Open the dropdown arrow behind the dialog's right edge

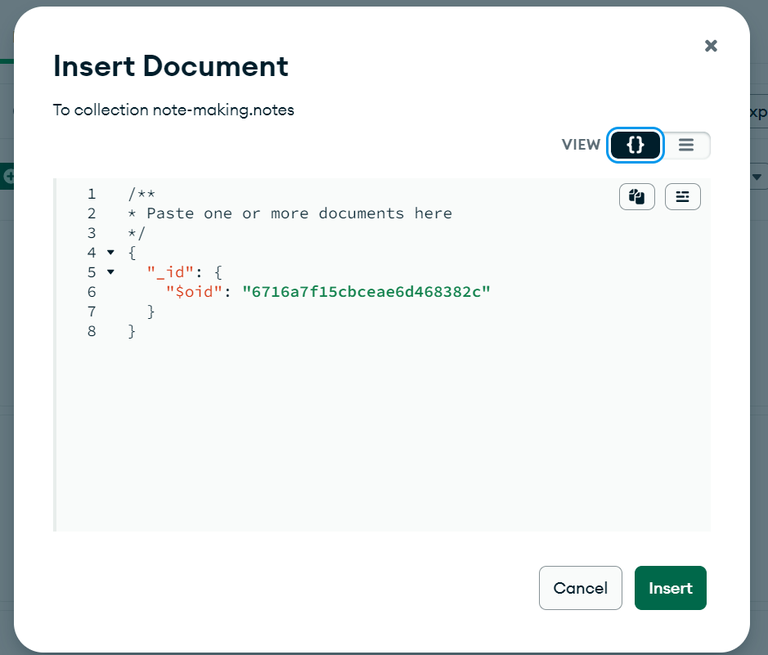click(x=757, y=176)
